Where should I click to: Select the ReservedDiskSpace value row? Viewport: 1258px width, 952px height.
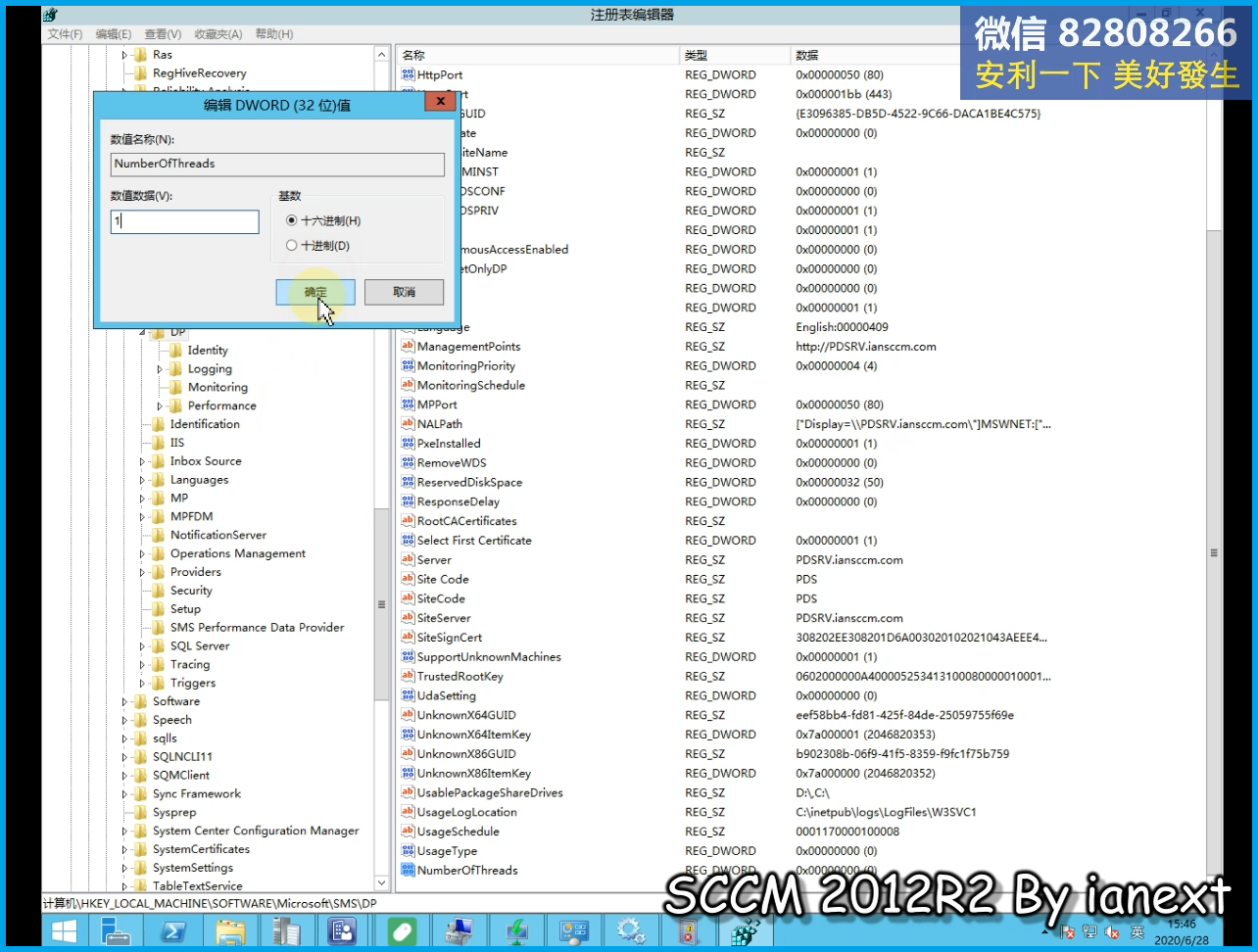pos(469,483)
